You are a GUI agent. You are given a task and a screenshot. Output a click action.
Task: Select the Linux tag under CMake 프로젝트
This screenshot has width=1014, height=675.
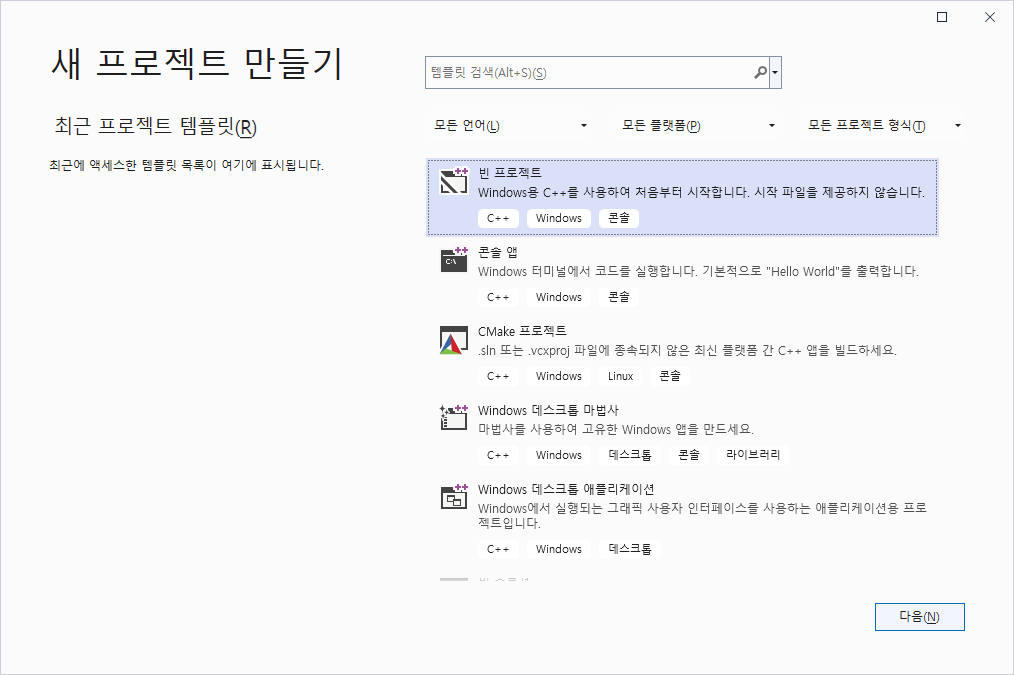coord(620,375)
